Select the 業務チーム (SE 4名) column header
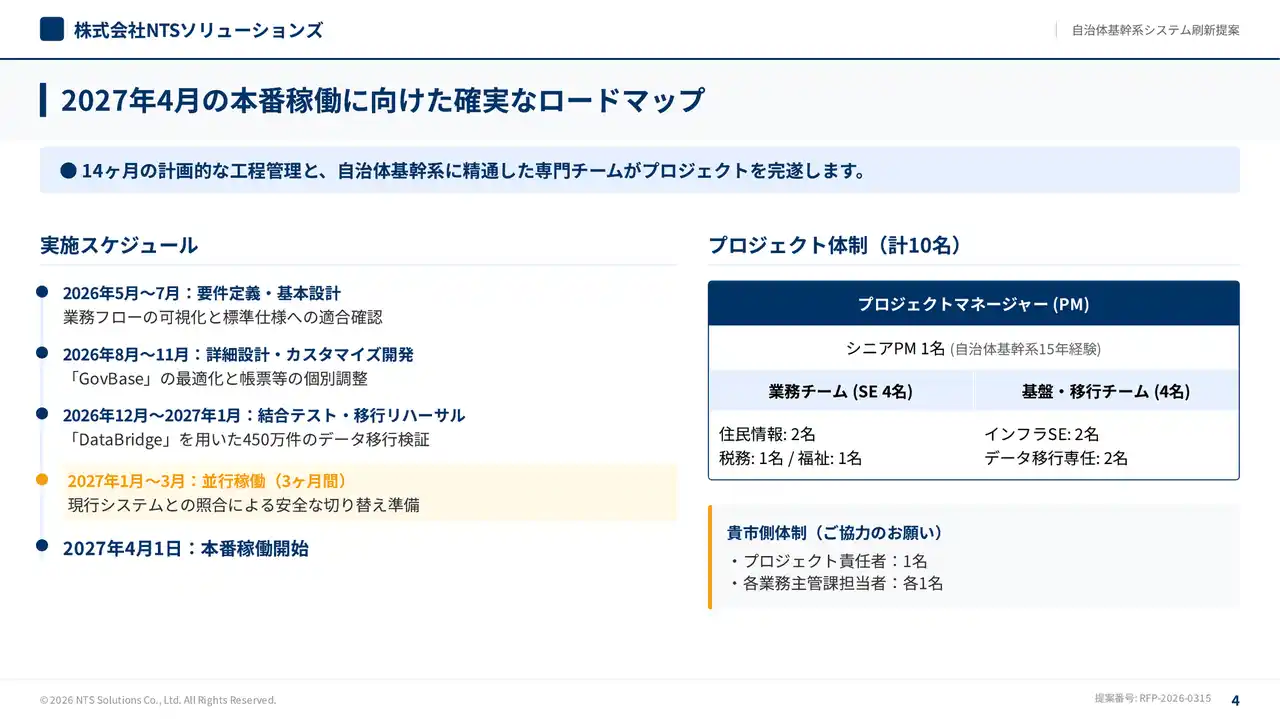 (840, 391)
